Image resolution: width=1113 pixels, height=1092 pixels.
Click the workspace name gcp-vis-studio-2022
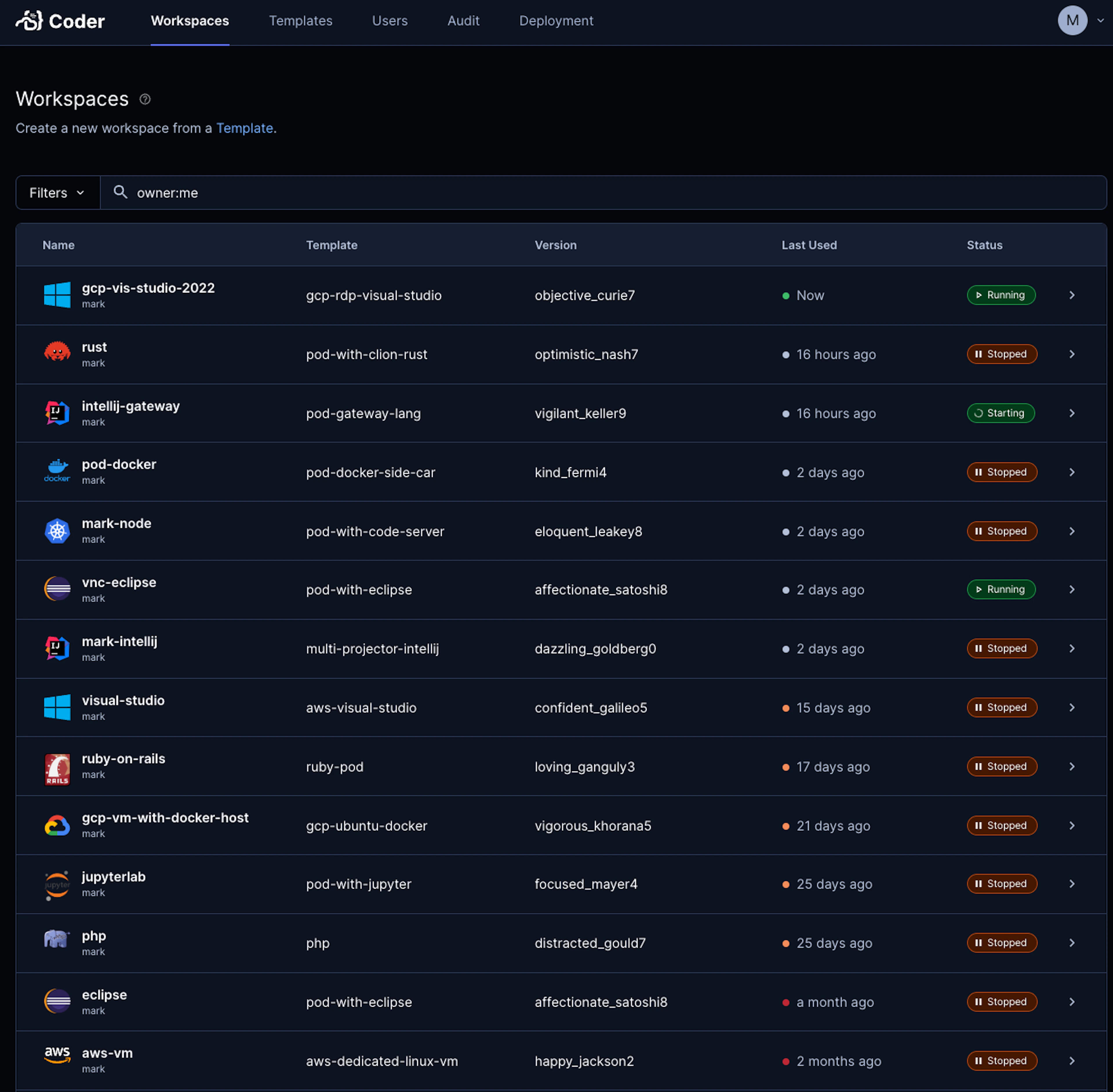148,288
